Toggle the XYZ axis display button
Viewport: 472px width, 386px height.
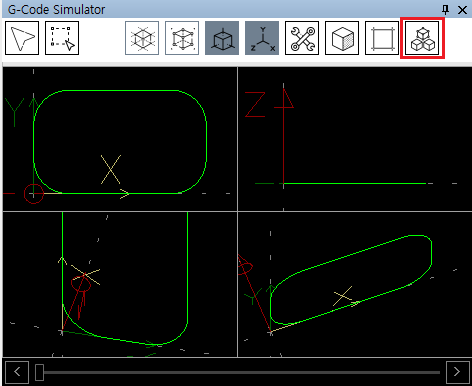click(x=262, y=38)
